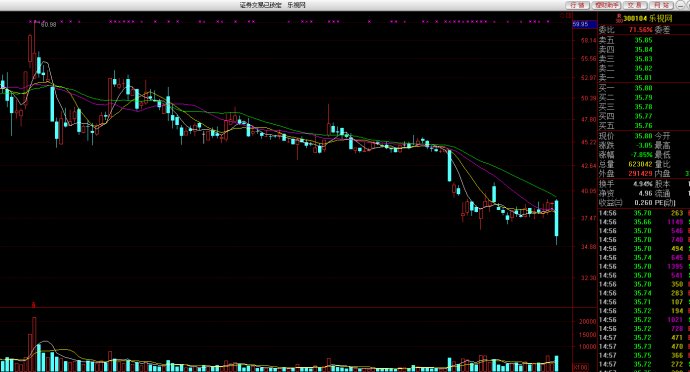This screenshot has height=372, width=690.
Task: Select the 买一 35.80 bid row
Action: pos(643,88)
